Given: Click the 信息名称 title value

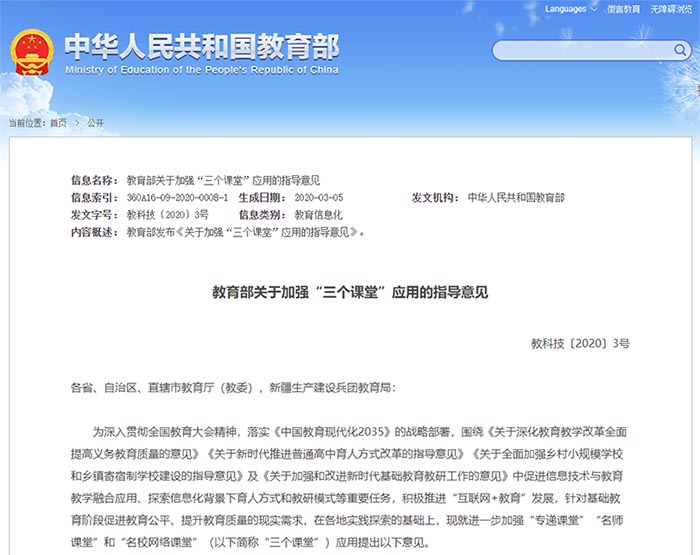Looking at the screenshot, I should point(223,180).
